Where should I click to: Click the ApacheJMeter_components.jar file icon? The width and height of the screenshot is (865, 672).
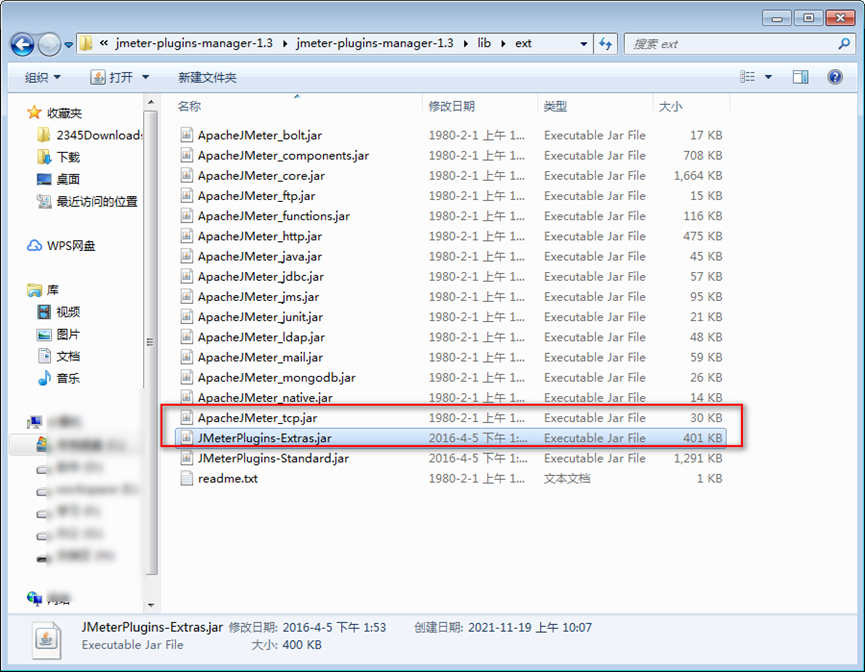(x=186, y=155)
